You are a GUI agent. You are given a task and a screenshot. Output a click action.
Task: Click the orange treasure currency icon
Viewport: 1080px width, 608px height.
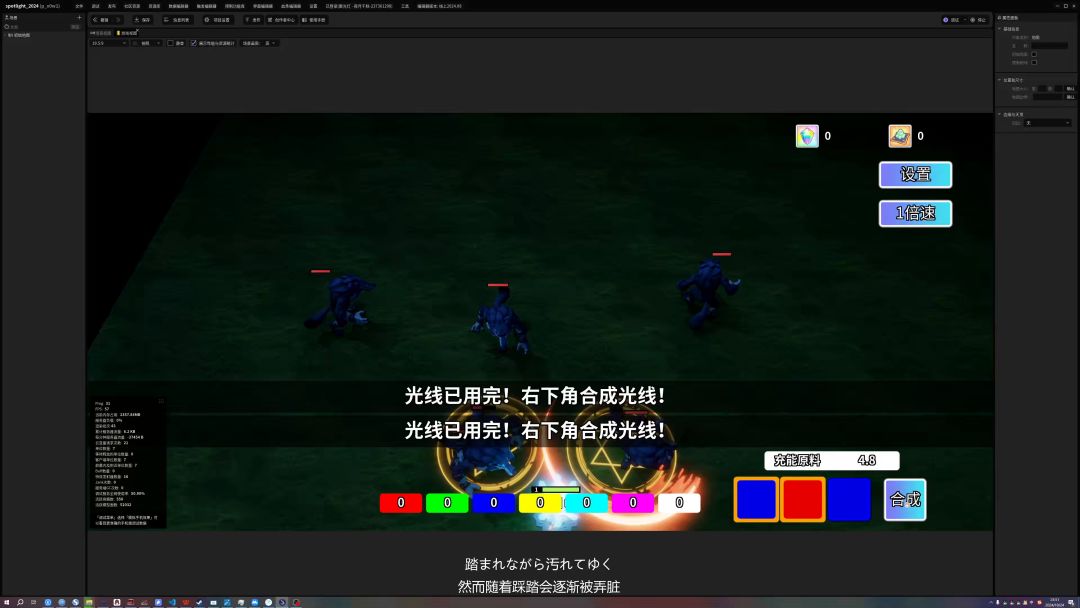(900, 136)
